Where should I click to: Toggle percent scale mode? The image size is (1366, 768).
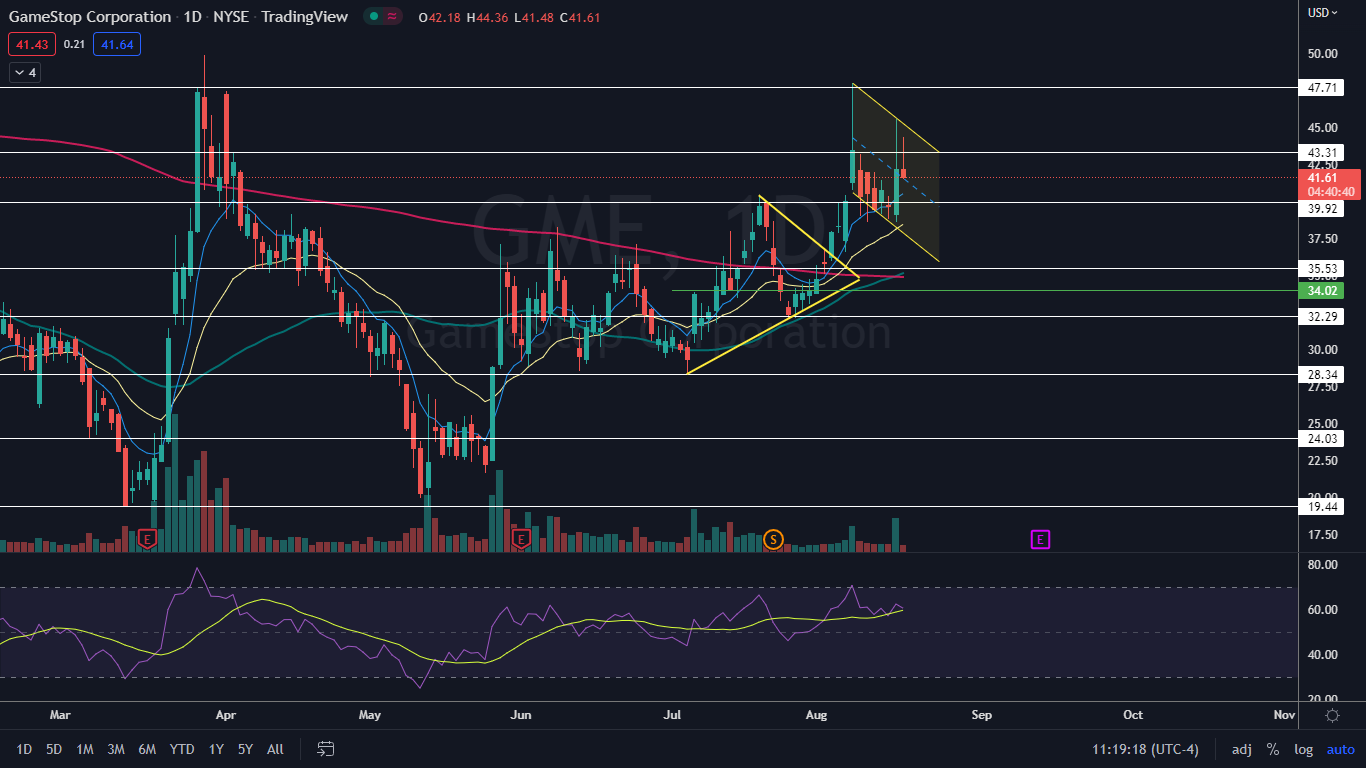[x=1273, y=749]
